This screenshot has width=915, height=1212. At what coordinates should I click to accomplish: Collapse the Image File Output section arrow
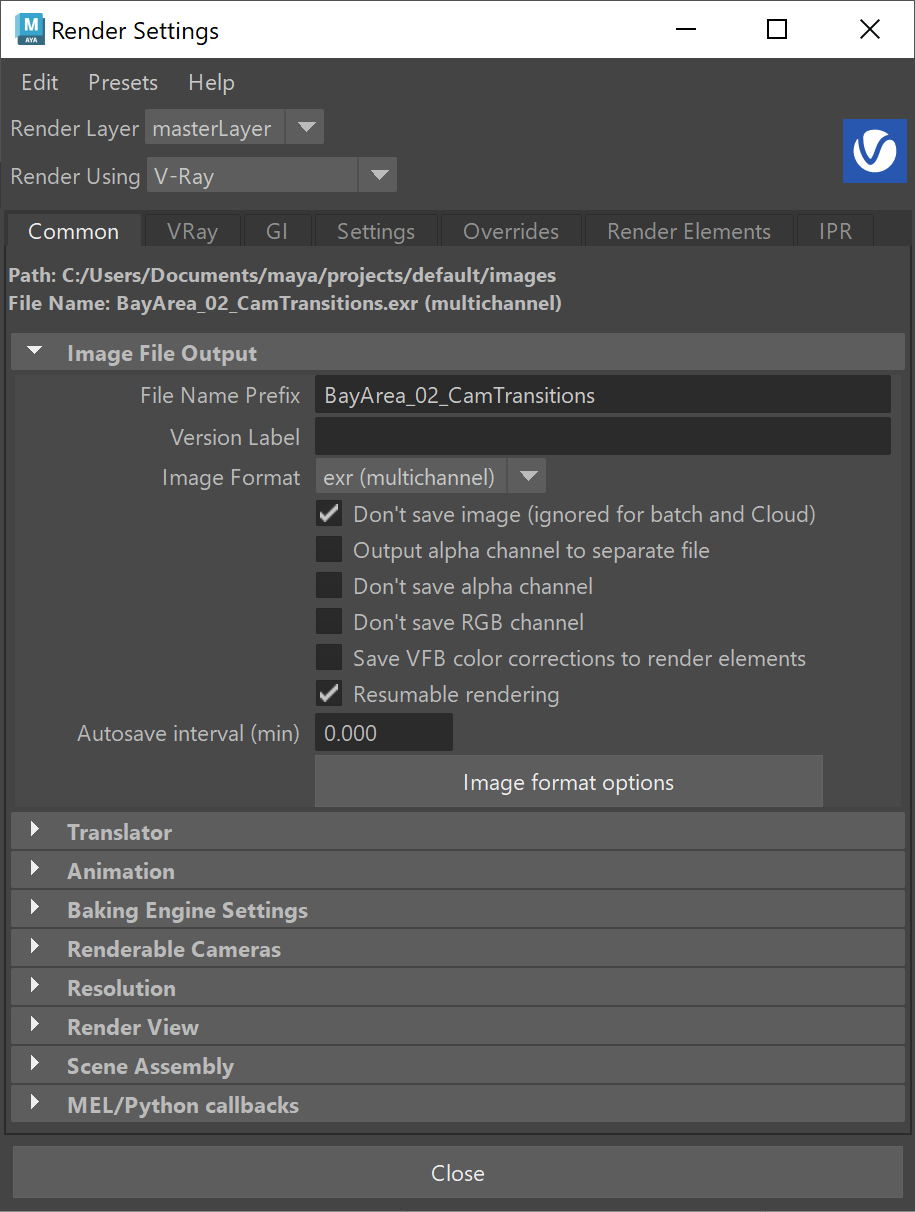(35, 352)
